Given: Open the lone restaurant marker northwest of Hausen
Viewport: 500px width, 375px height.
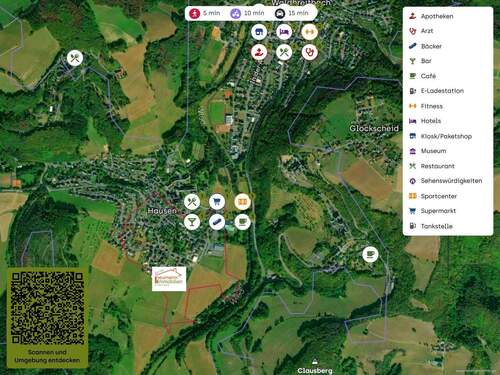Looking at the screenshot, I should (75, 58).
